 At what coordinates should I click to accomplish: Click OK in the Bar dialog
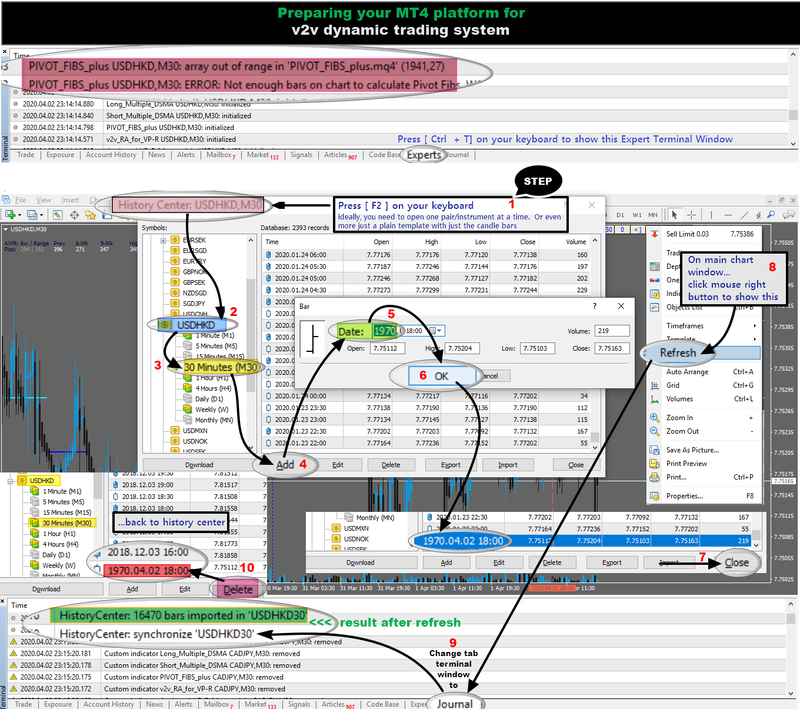tap(442, 376)
